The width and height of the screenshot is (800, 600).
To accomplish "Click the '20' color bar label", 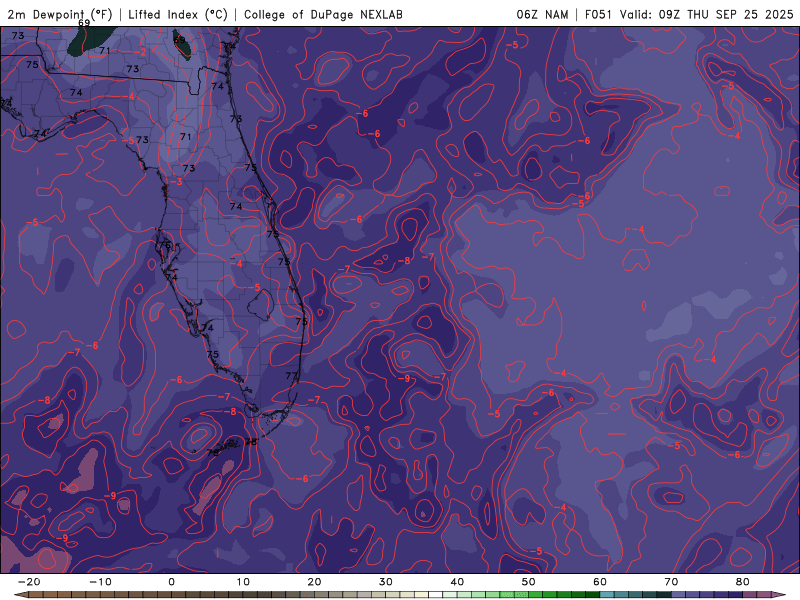I will click(314, 582).
